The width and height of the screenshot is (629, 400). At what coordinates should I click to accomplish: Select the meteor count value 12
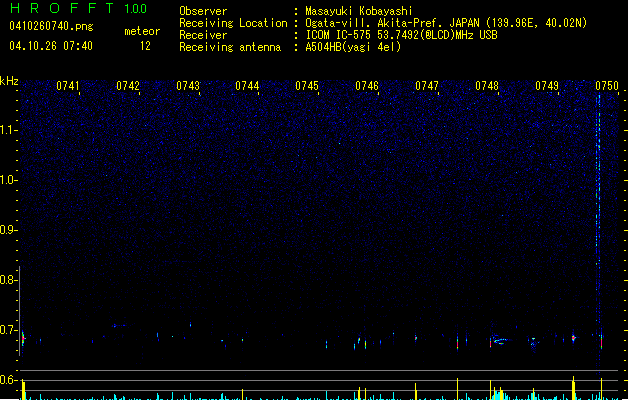coord(145,46)
